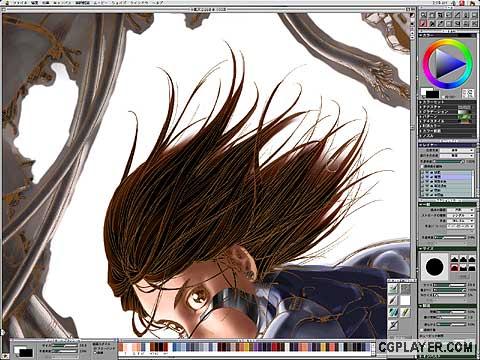Select first radio option in bottom control bar

(x=94, y=348)
